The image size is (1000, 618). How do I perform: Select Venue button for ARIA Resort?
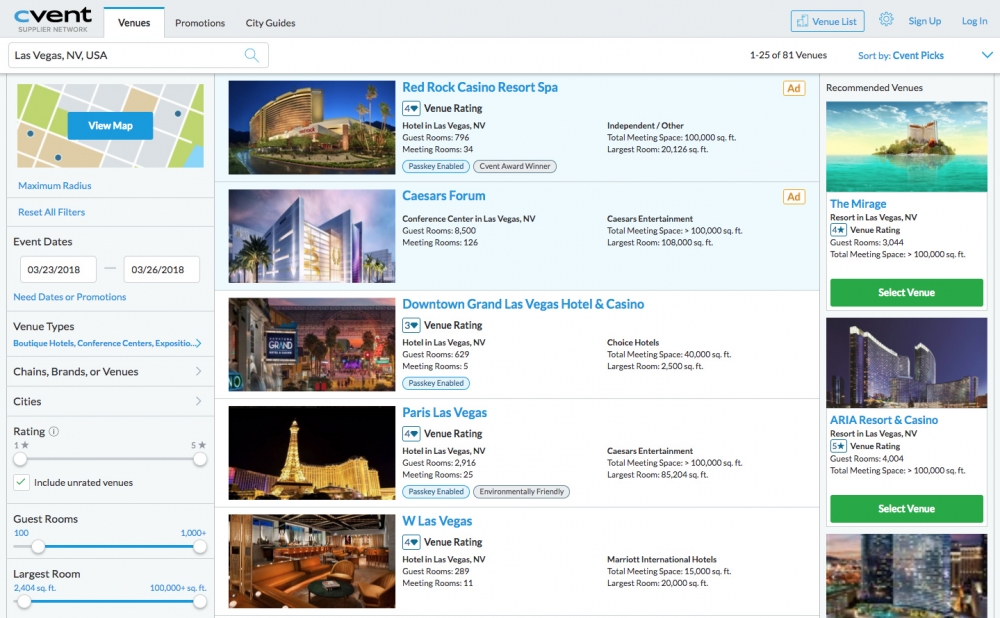pyautogui.click(x=906, y=508)
